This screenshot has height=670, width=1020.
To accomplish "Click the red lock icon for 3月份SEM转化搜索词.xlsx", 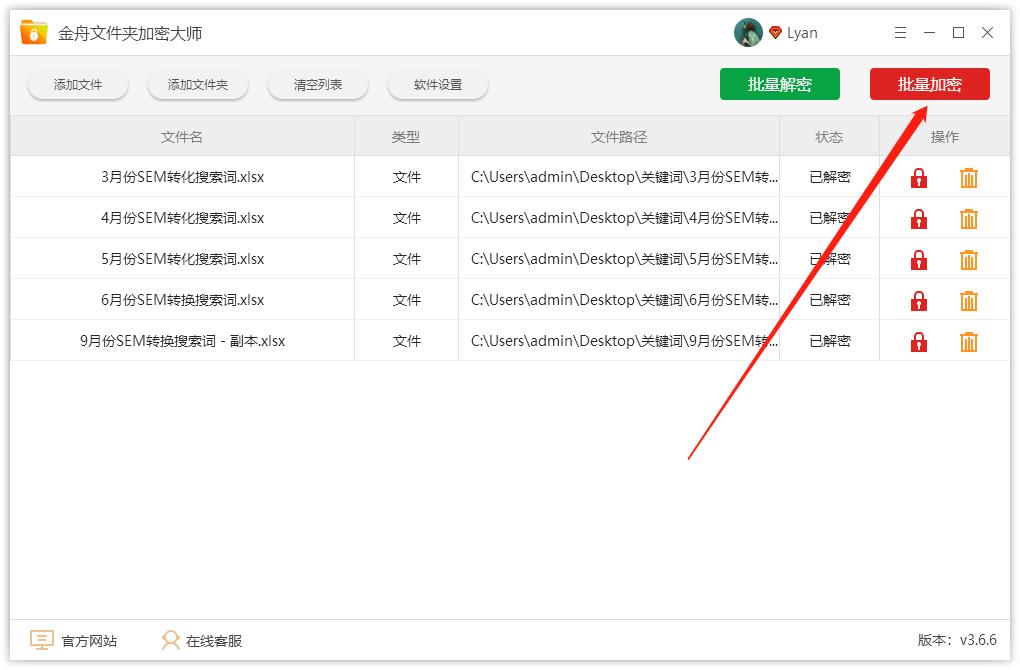I will pos(918,177).
